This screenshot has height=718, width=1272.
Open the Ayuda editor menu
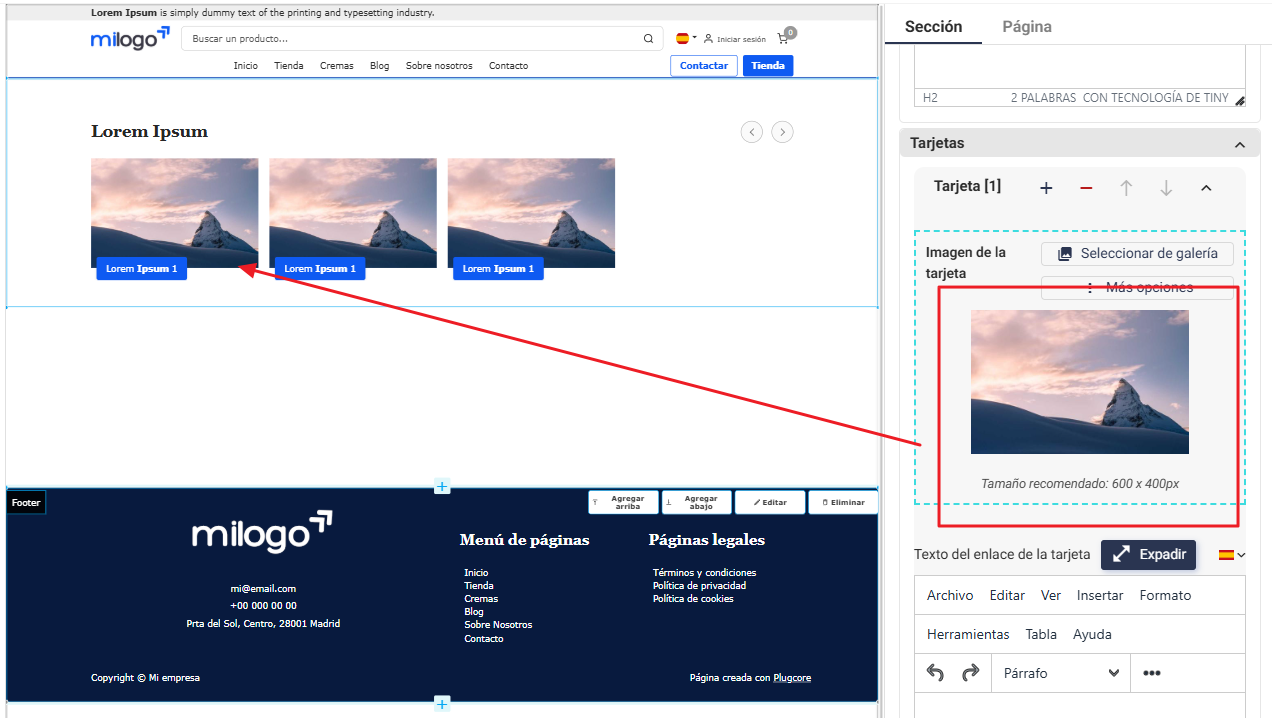pos(1092,634)
